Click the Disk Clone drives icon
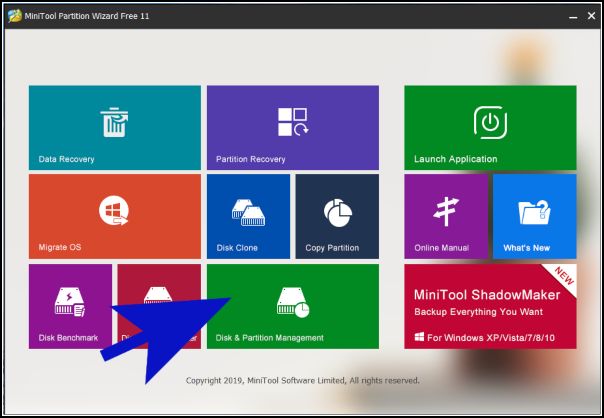 pos(248,212)
